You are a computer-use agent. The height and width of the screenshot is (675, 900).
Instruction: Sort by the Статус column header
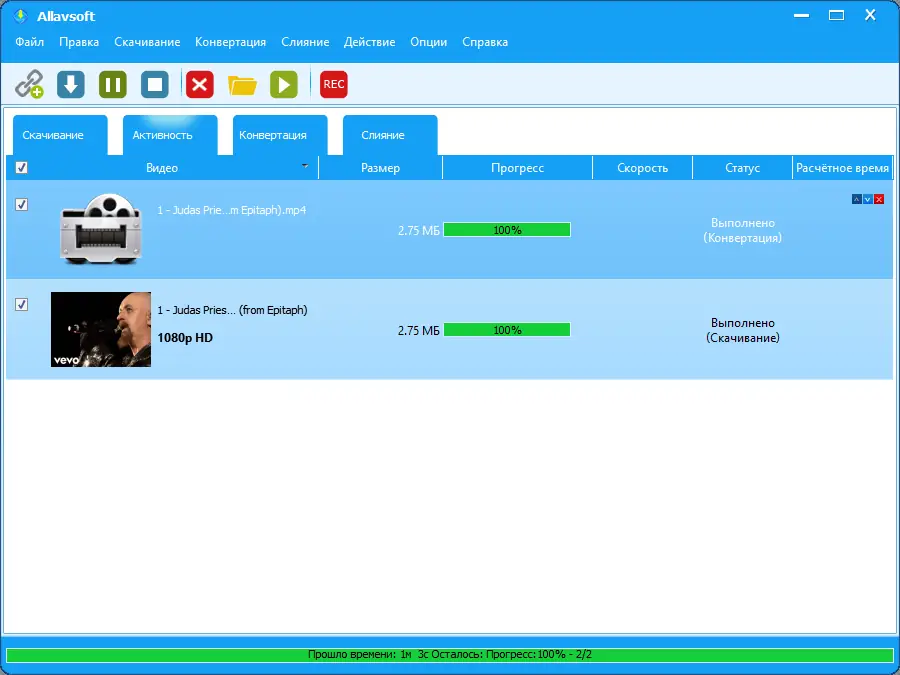click(x=742, y=168)
